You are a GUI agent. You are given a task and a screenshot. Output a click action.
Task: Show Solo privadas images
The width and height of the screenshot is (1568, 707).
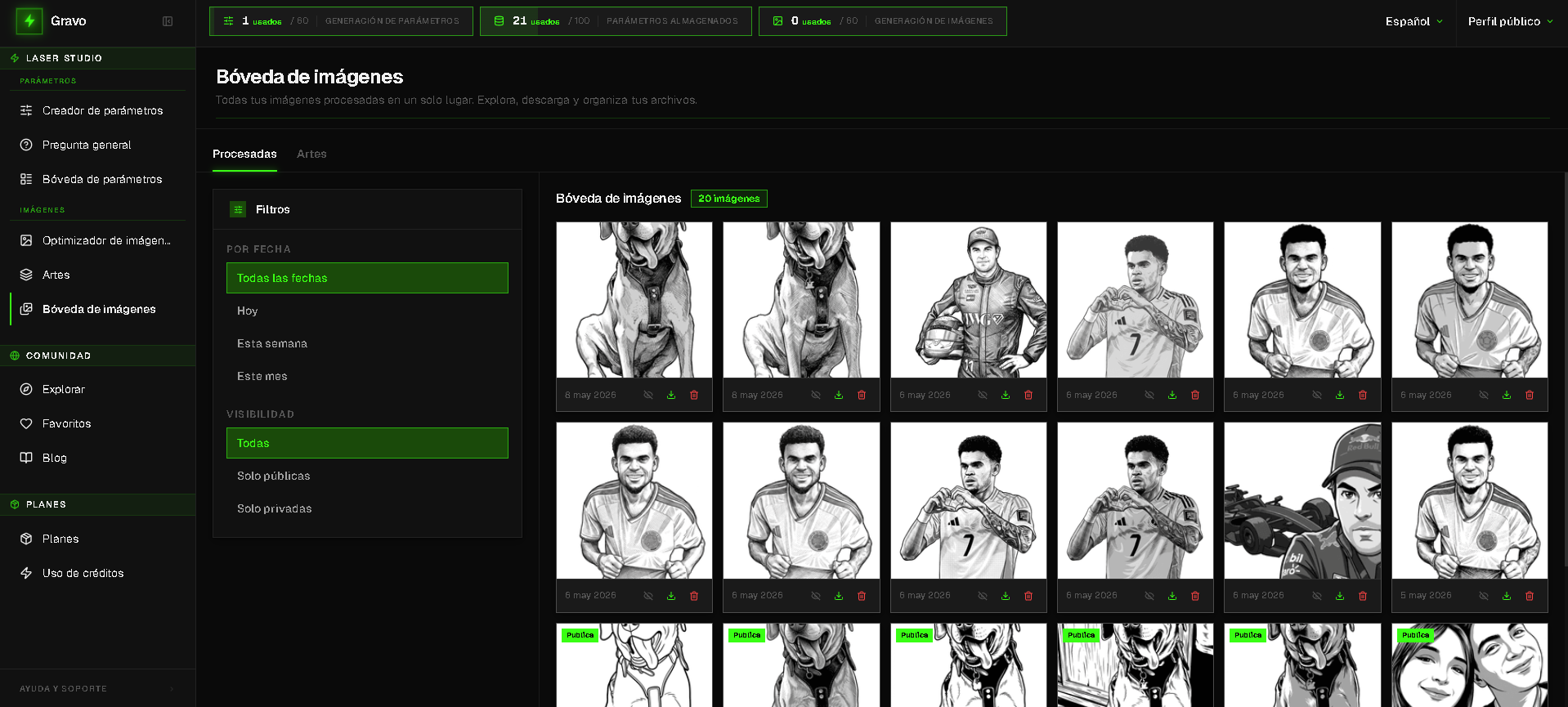point(367,508)
